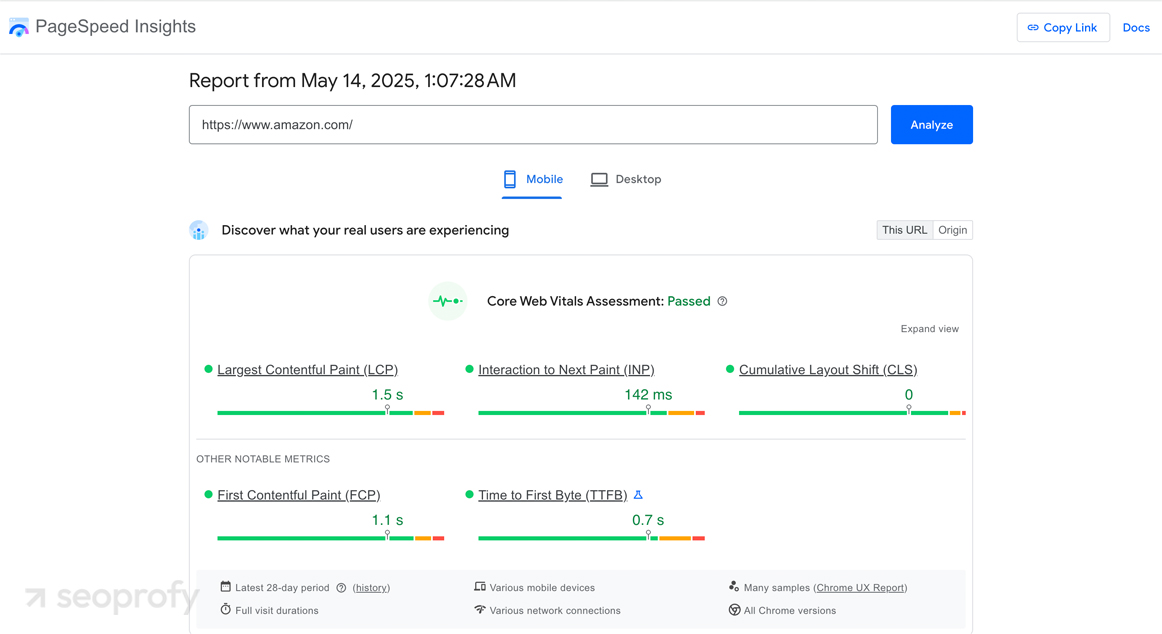Switch to the Mobile tab
Image resolution: width=1162 pixels, height=634 pixels.
(x=532, y=180)
